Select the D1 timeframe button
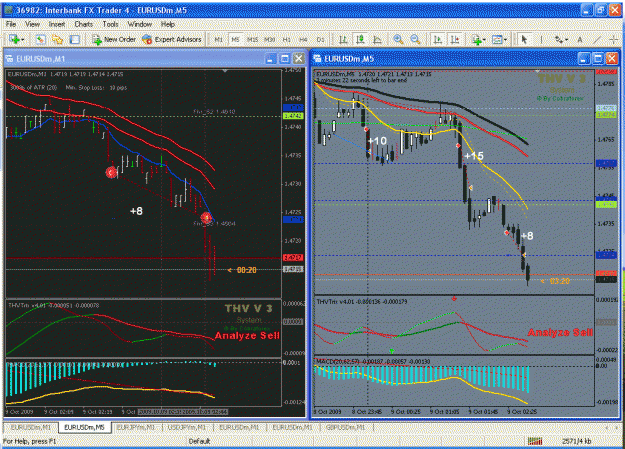 coord(320,39)
